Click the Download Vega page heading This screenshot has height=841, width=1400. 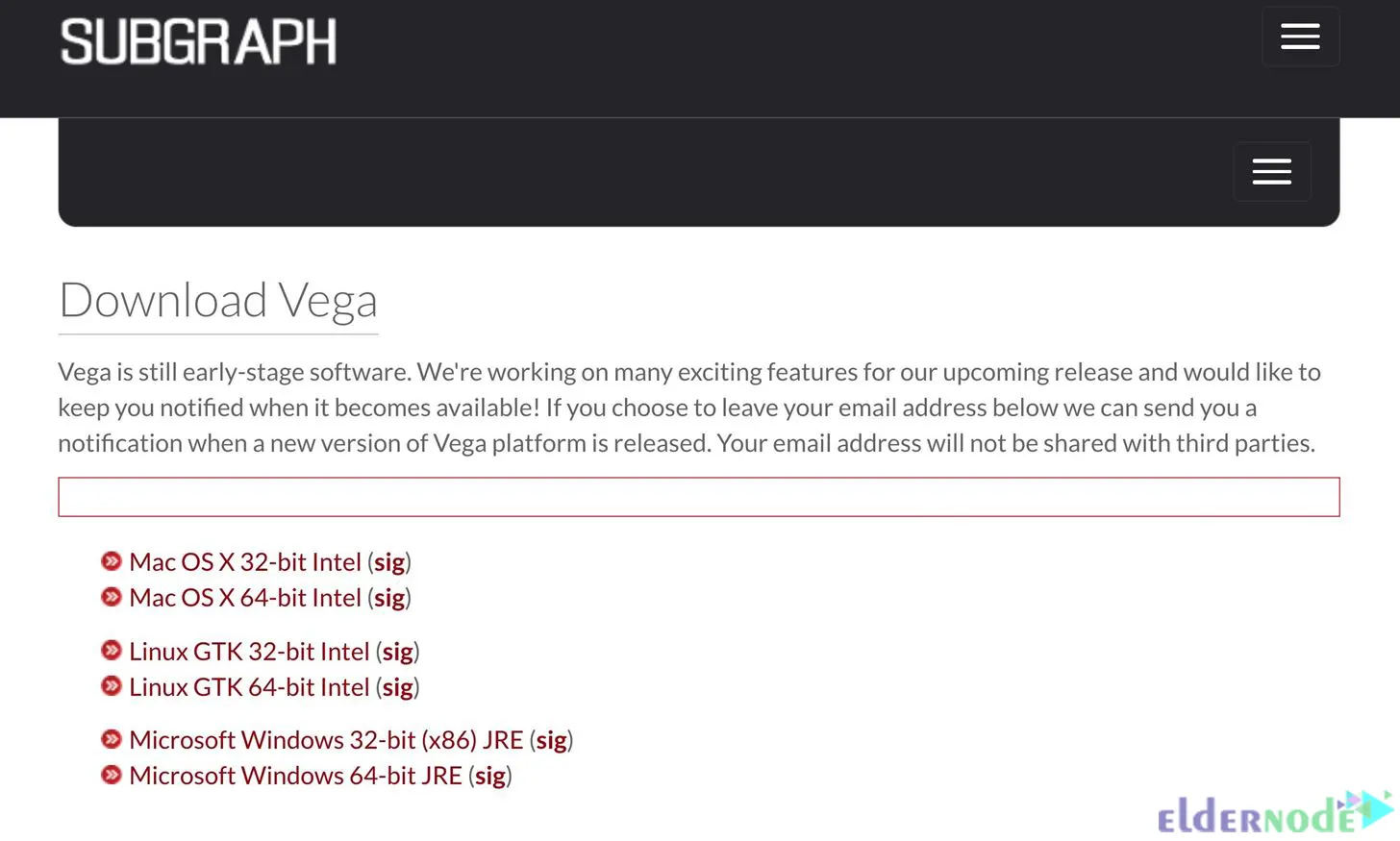coord(218,299)
